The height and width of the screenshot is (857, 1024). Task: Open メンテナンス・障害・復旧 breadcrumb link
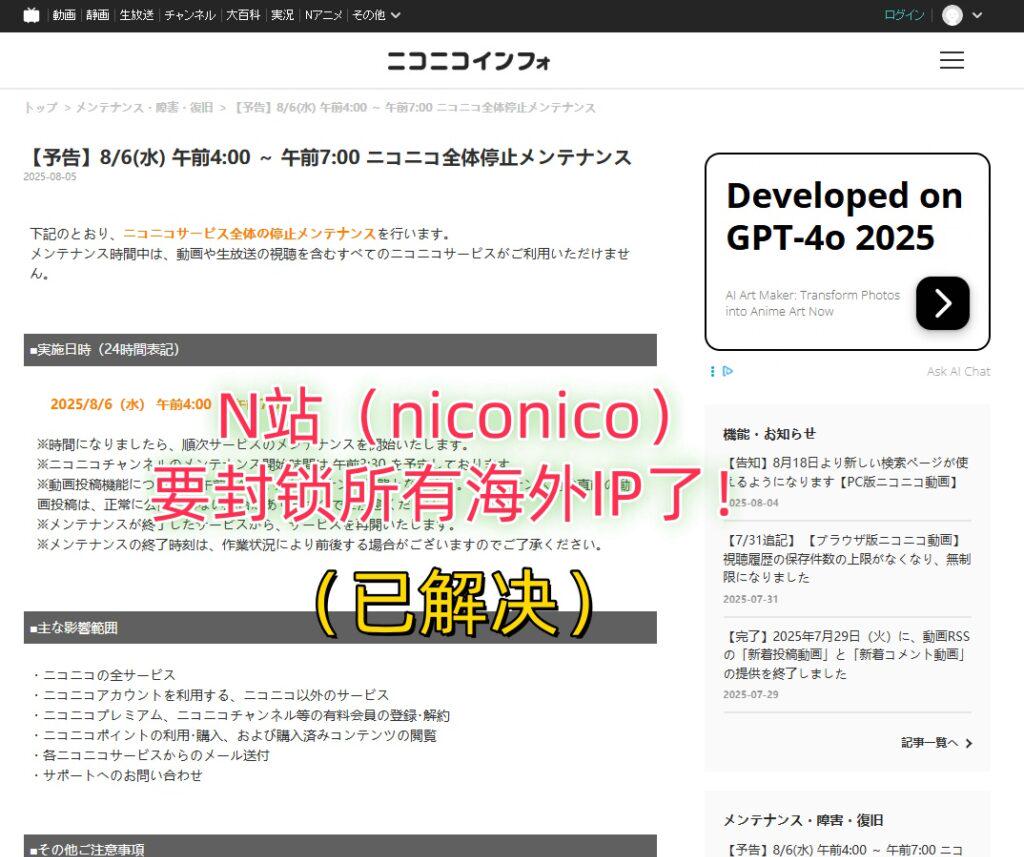(144, 107)
